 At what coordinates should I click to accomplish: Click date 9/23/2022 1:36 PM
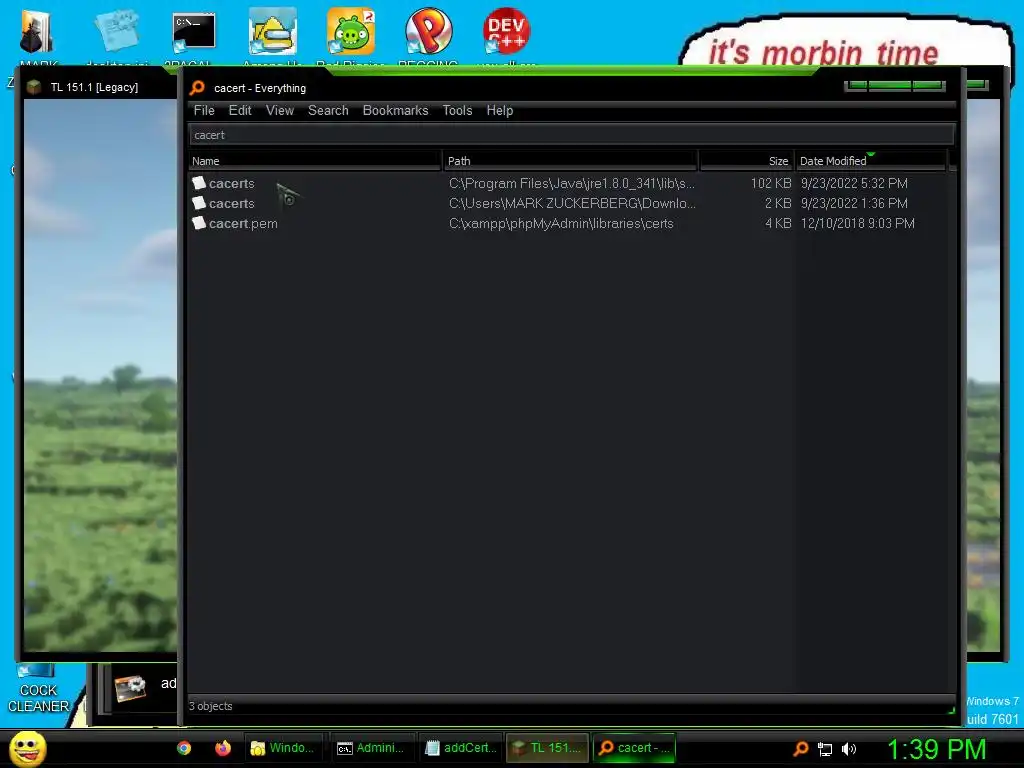[854, 203]
